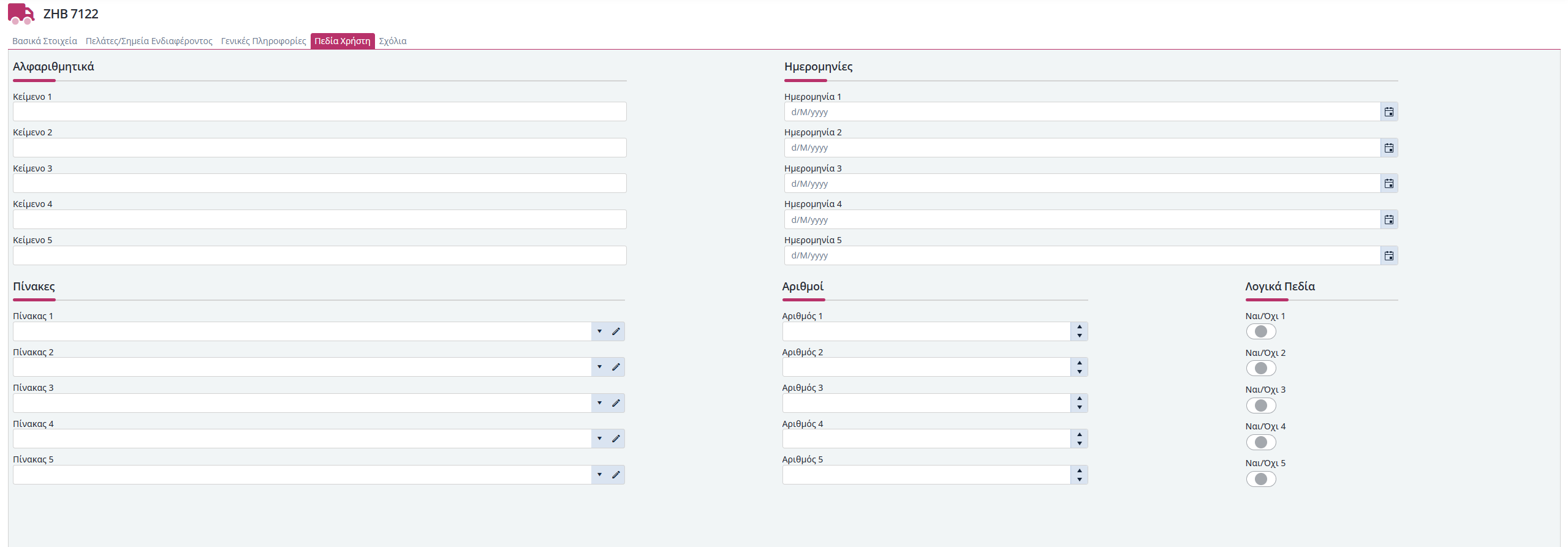Decrease the Αριθμός 4 value with down arrow
1568x547 pixels.
1079,443
